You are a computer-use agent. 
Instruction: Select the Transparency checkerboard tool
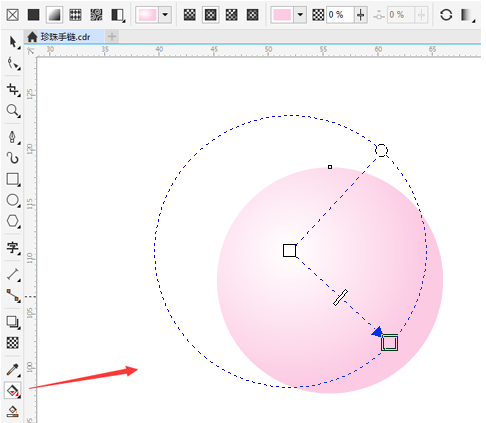13,343
